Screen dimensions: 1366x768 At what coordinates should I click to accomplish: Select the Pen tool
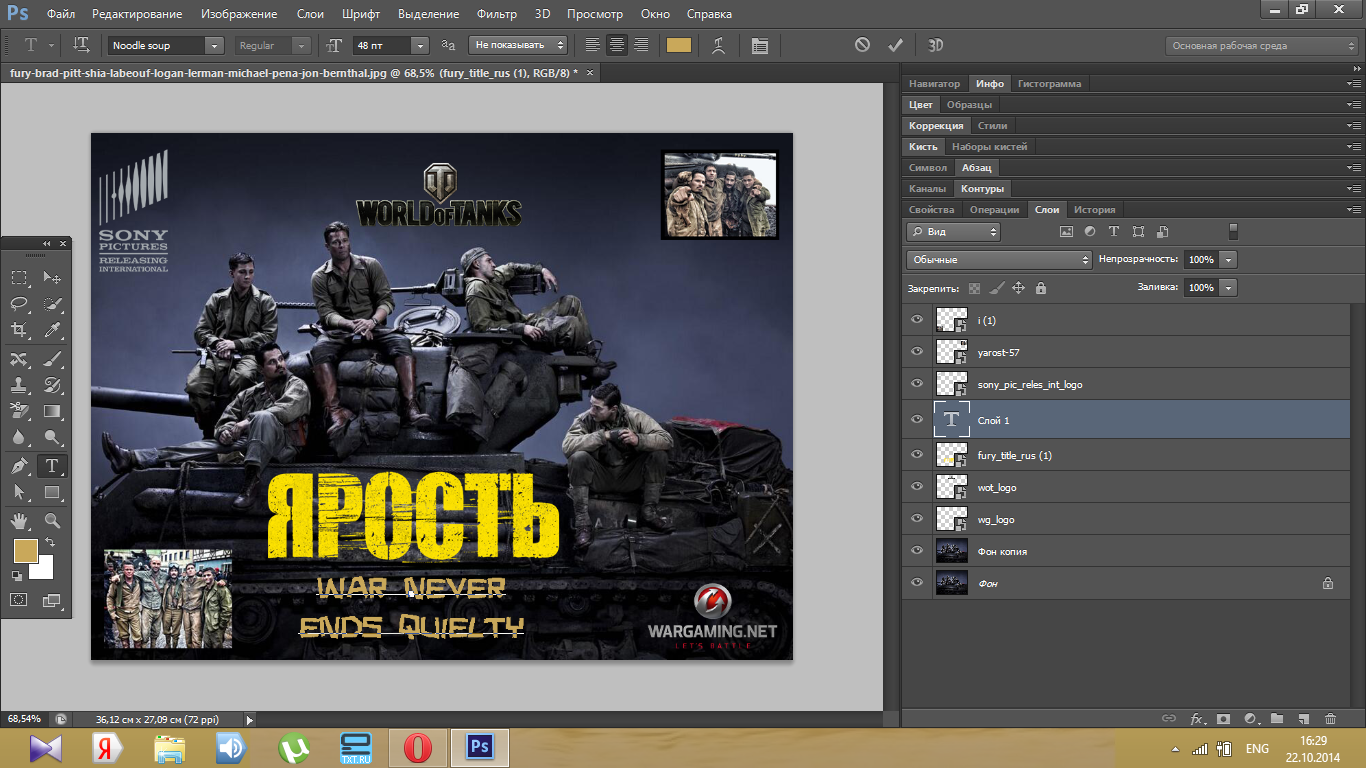19,466
